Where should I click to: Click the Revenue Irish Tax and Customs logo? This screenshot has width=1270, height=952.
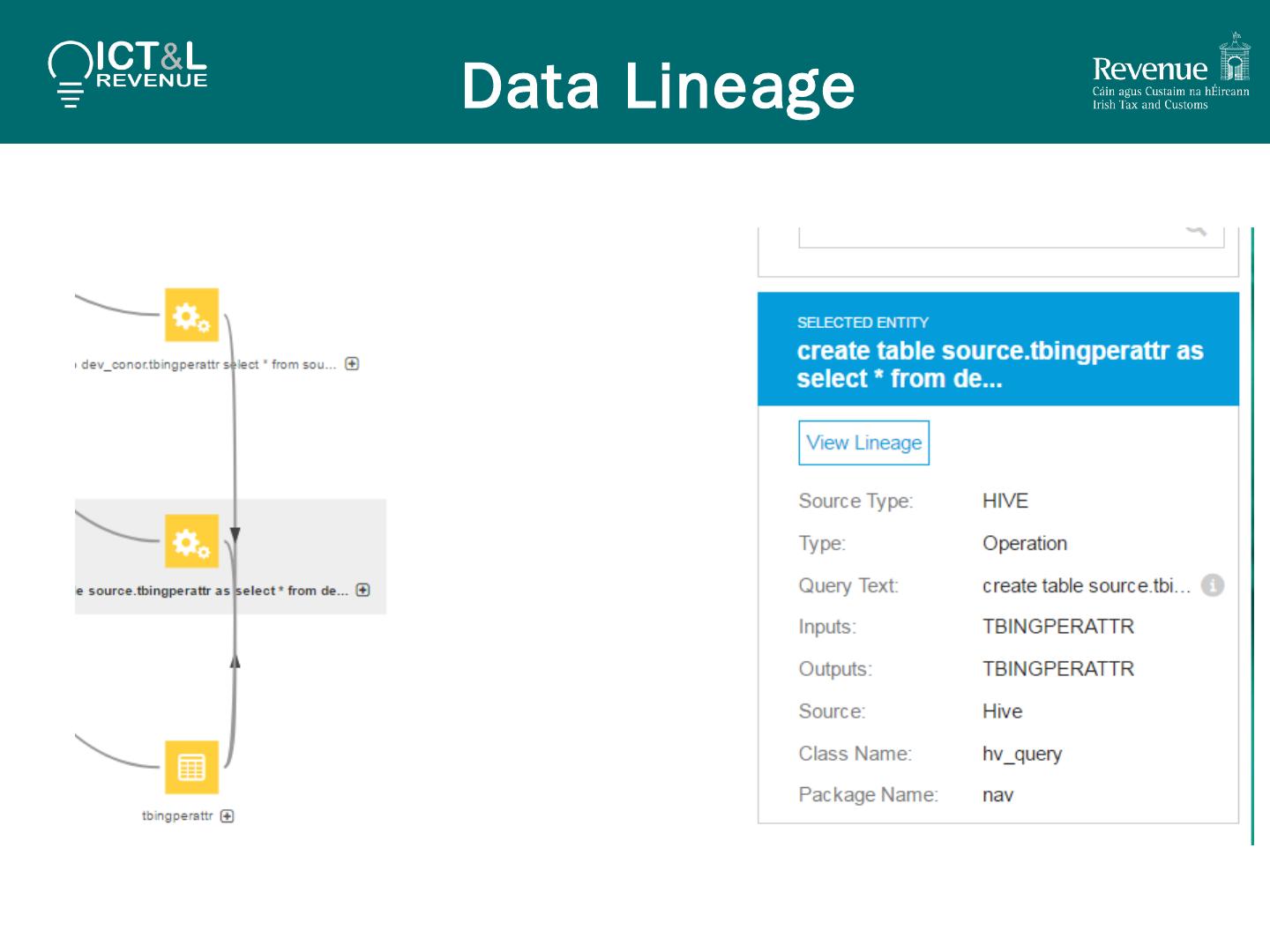tap(1170, 72)
